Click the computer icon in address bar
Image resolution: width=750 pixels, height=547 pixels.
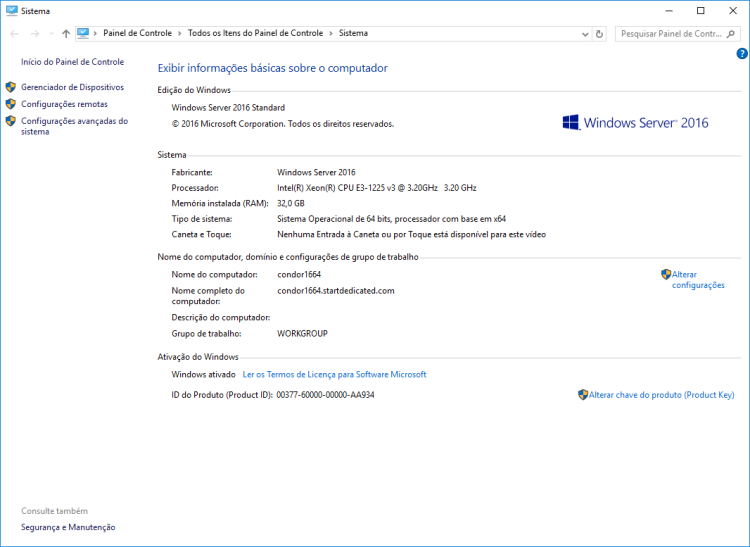pyautogui.click(x=83, y=33)
